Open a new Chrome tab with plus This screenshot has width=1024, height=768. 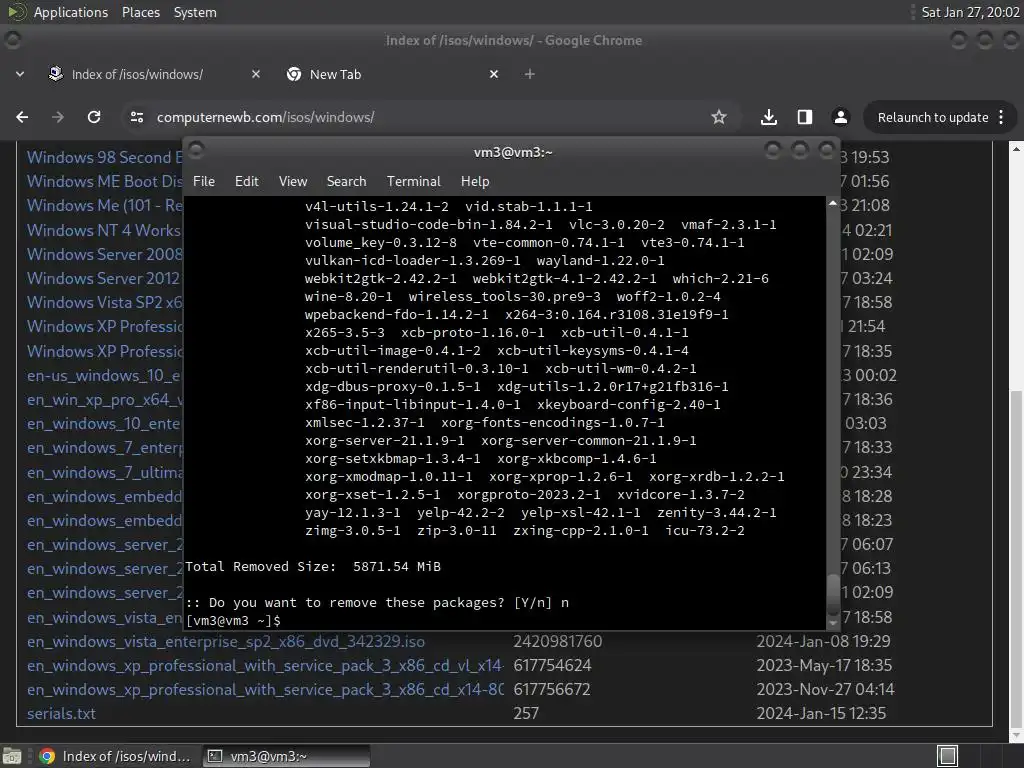point(530,74)
